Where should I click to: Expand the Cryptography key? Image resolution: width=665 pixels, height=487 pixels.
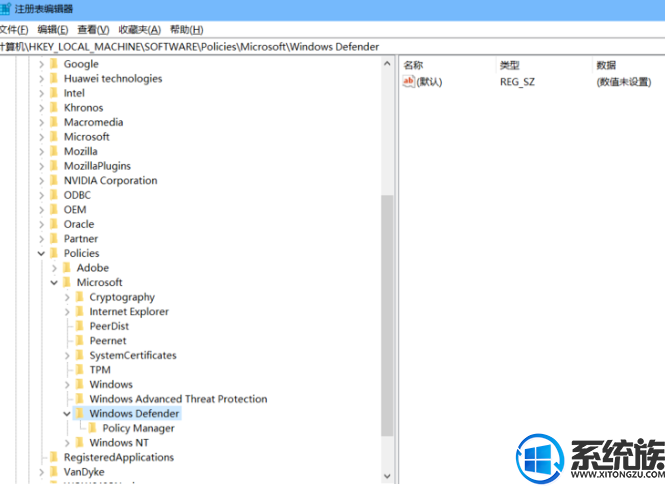[67, 297]
